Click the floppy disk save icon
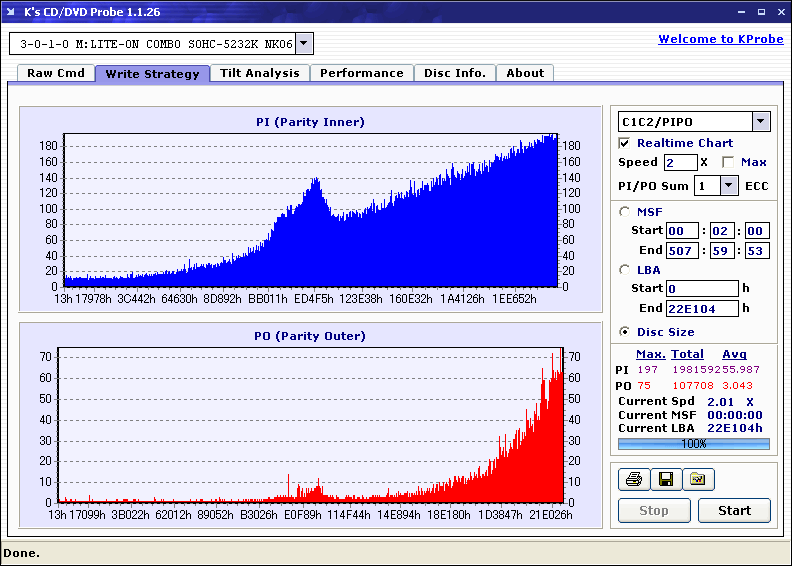The height and width of the screenshot is (566, 792). (666, 479)
